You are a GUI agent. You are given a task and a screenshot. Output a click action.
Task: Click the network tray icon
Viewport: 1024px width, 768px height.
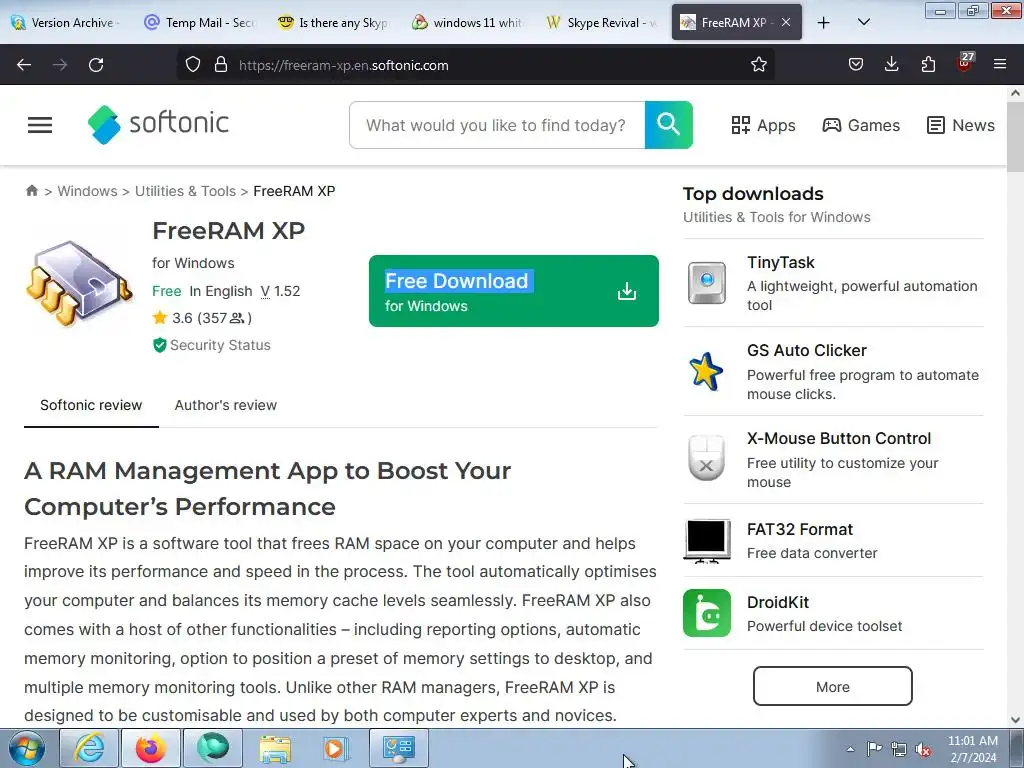(899, 749)
